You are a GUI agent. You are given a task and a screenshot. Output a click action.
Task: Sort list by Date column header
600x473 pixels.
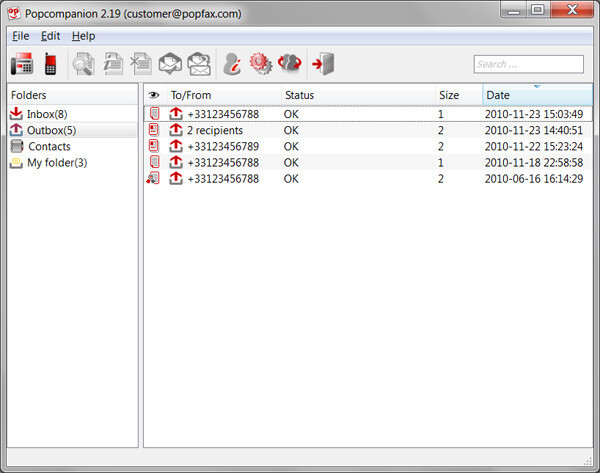click(x=536, y=95)
